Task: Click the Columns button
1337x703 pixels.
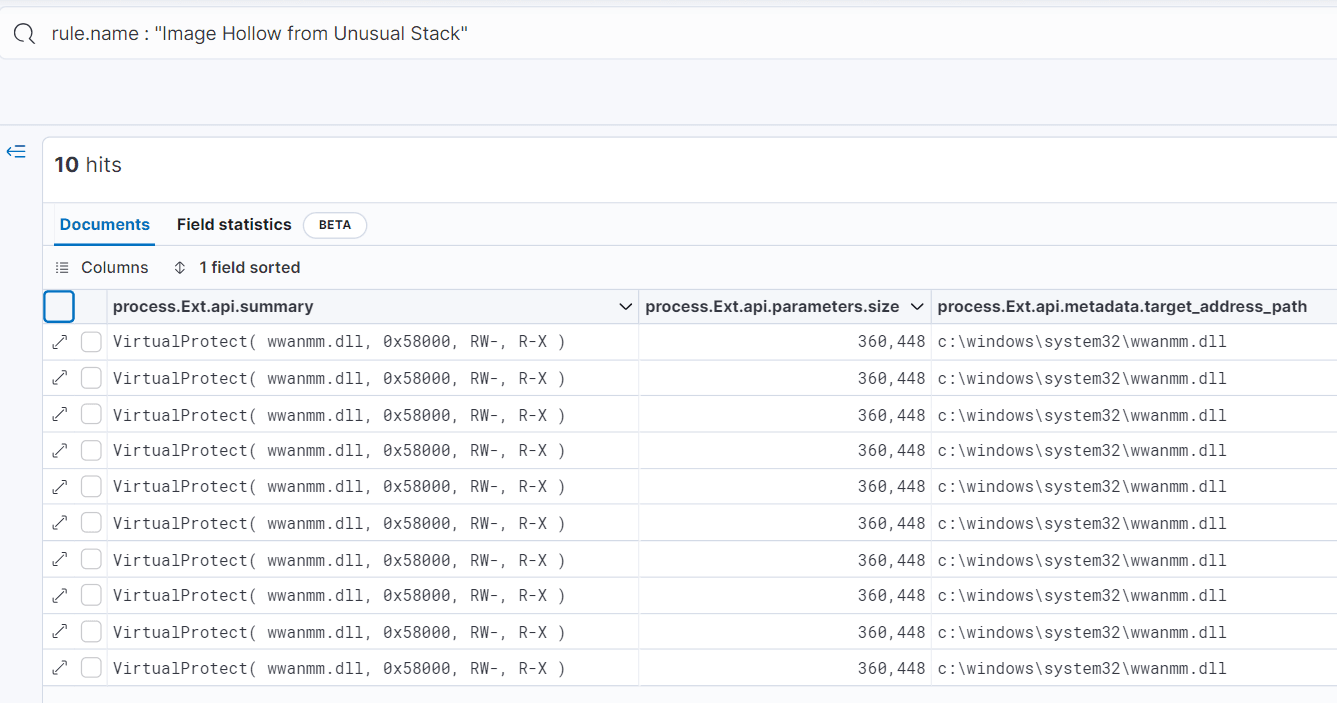Action: click(113, 268)
